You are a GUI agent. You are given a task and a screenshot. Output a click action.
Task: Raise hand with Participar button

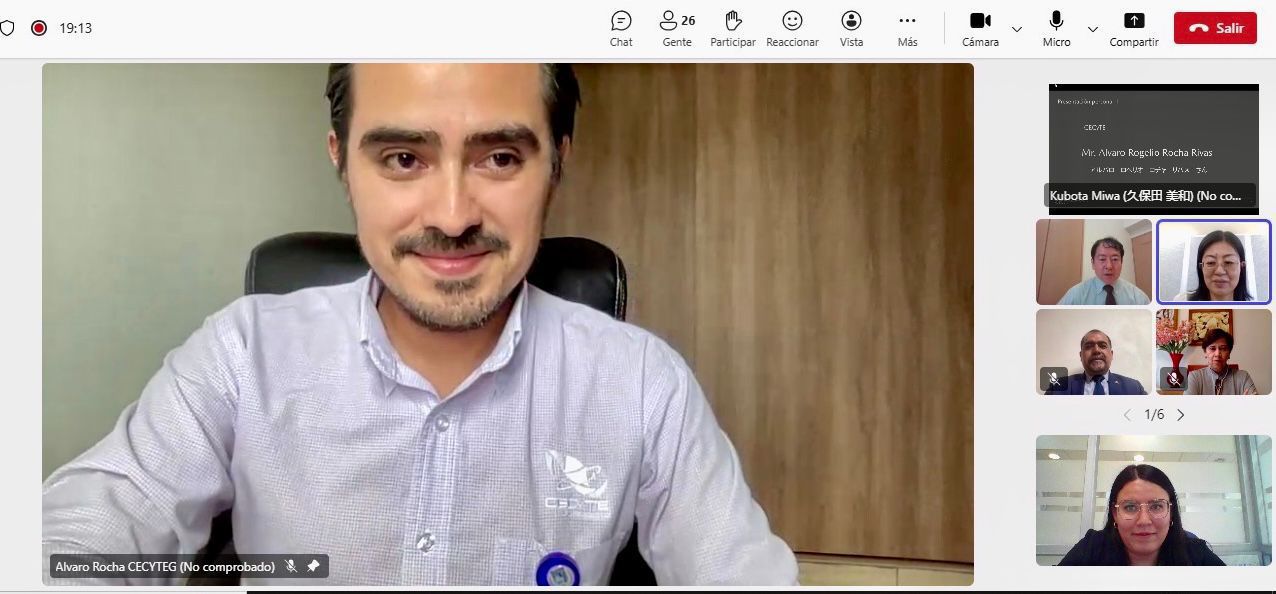733,29
